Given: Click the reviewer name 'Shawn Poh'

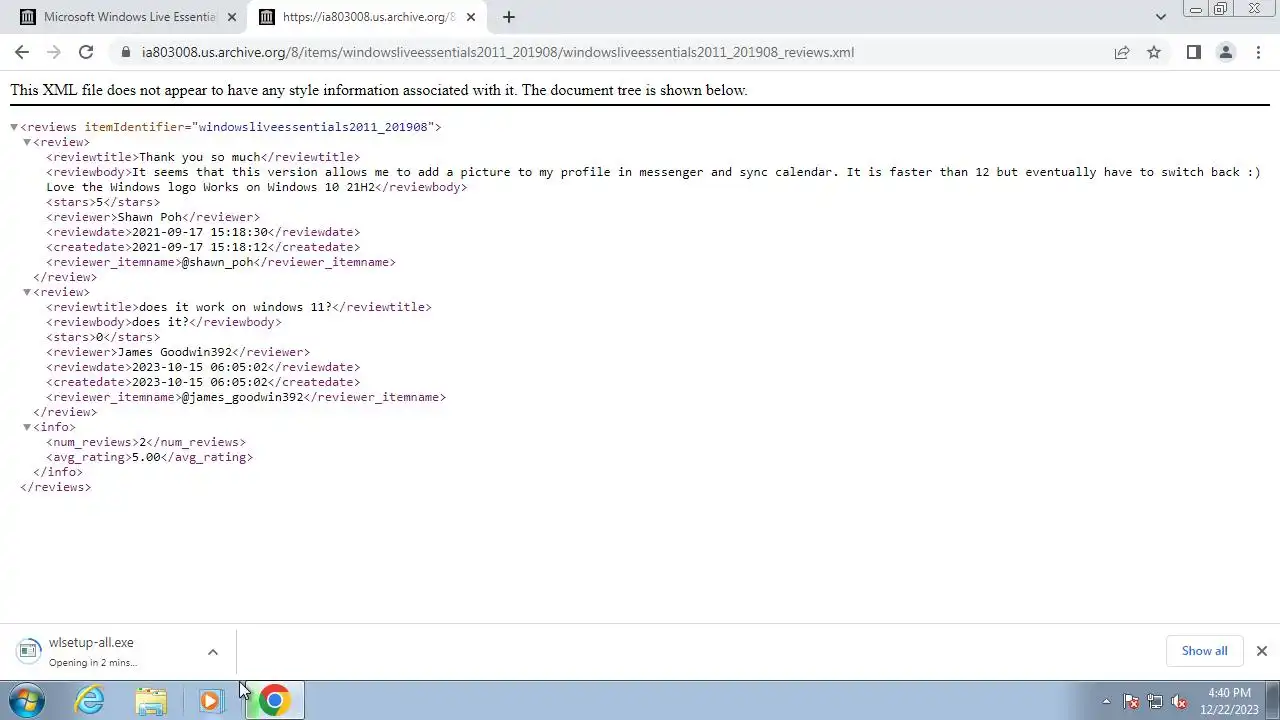Looking at the screenshot, I should point(150,217).
